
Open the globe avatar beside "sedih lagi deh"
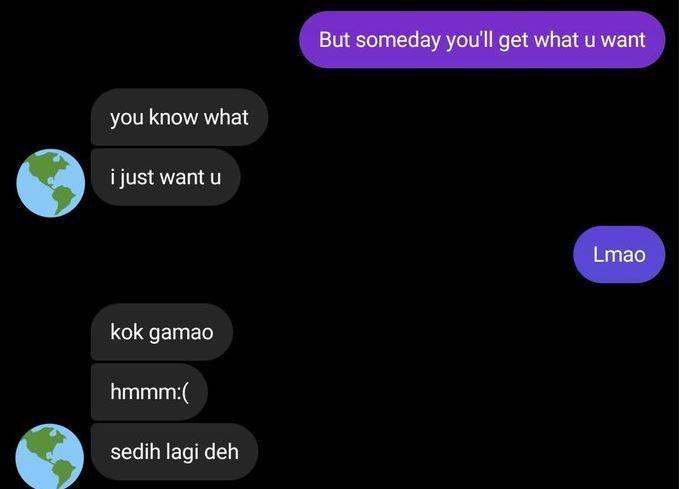(50, 457)
